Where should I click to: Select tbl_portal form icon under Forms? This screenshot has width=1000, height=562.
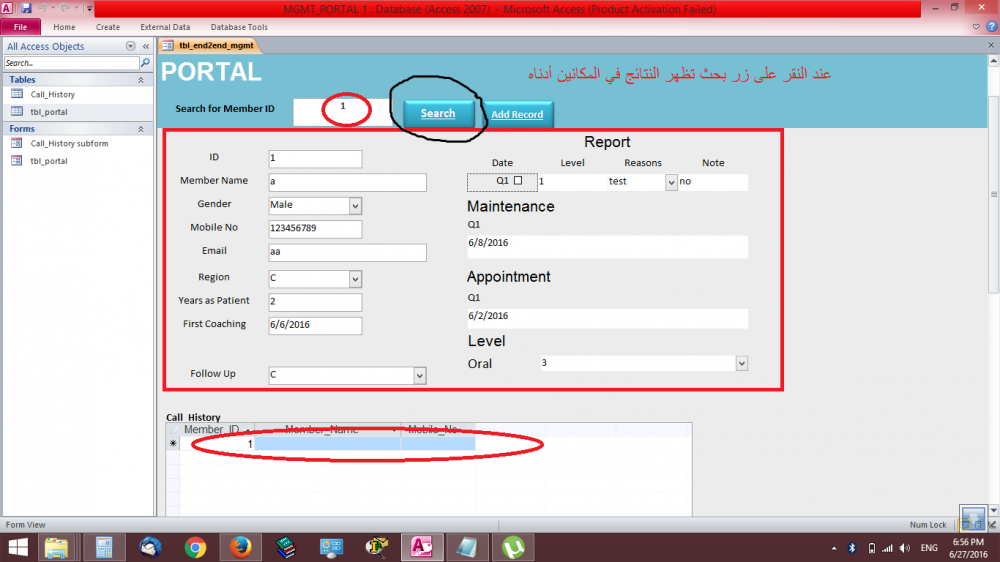tap(17, 160)
